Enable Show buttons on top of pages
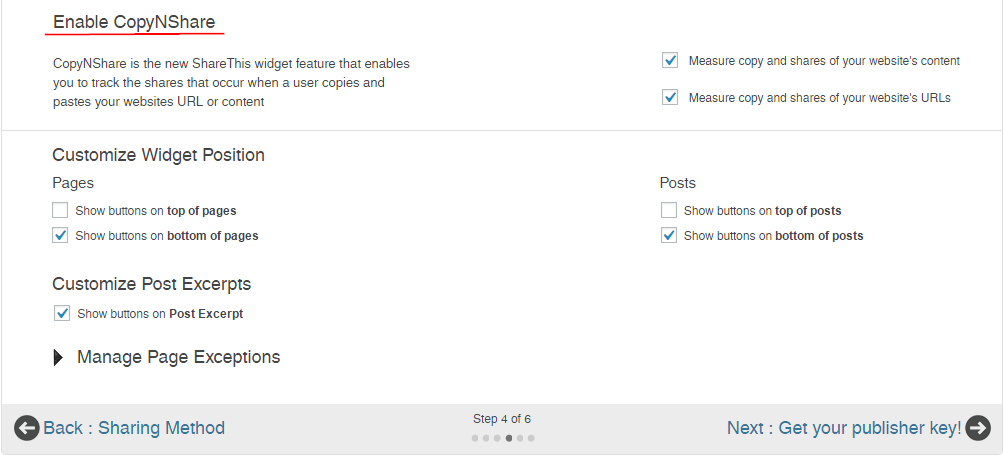The height and width of the screenshot is (455, 1004). tap(60, 210)
